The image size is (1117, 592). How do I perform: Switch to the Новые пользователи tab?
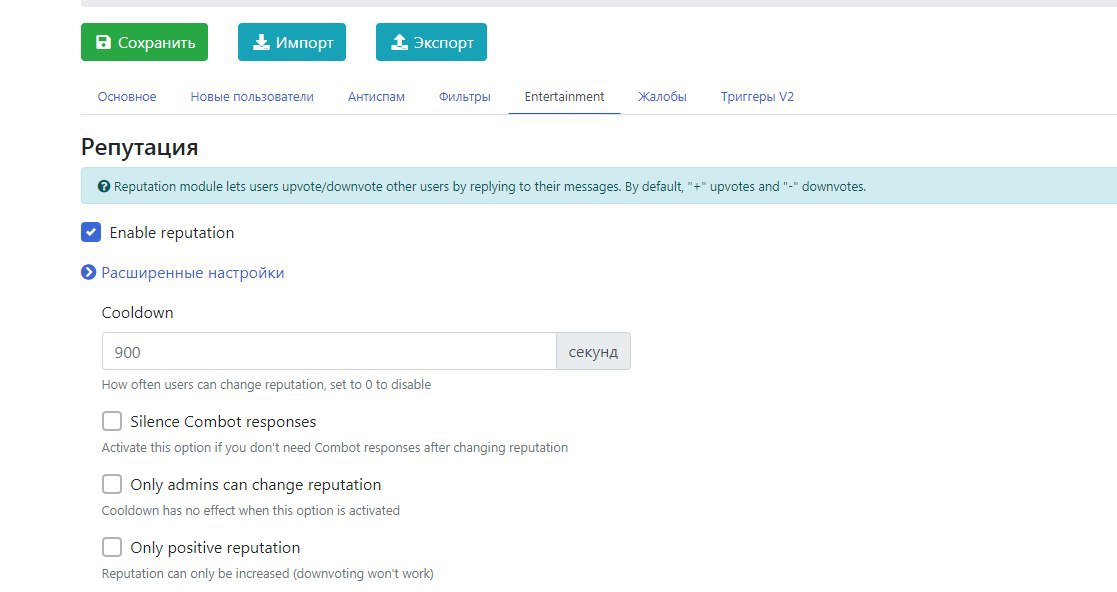(x=252, y=97)
